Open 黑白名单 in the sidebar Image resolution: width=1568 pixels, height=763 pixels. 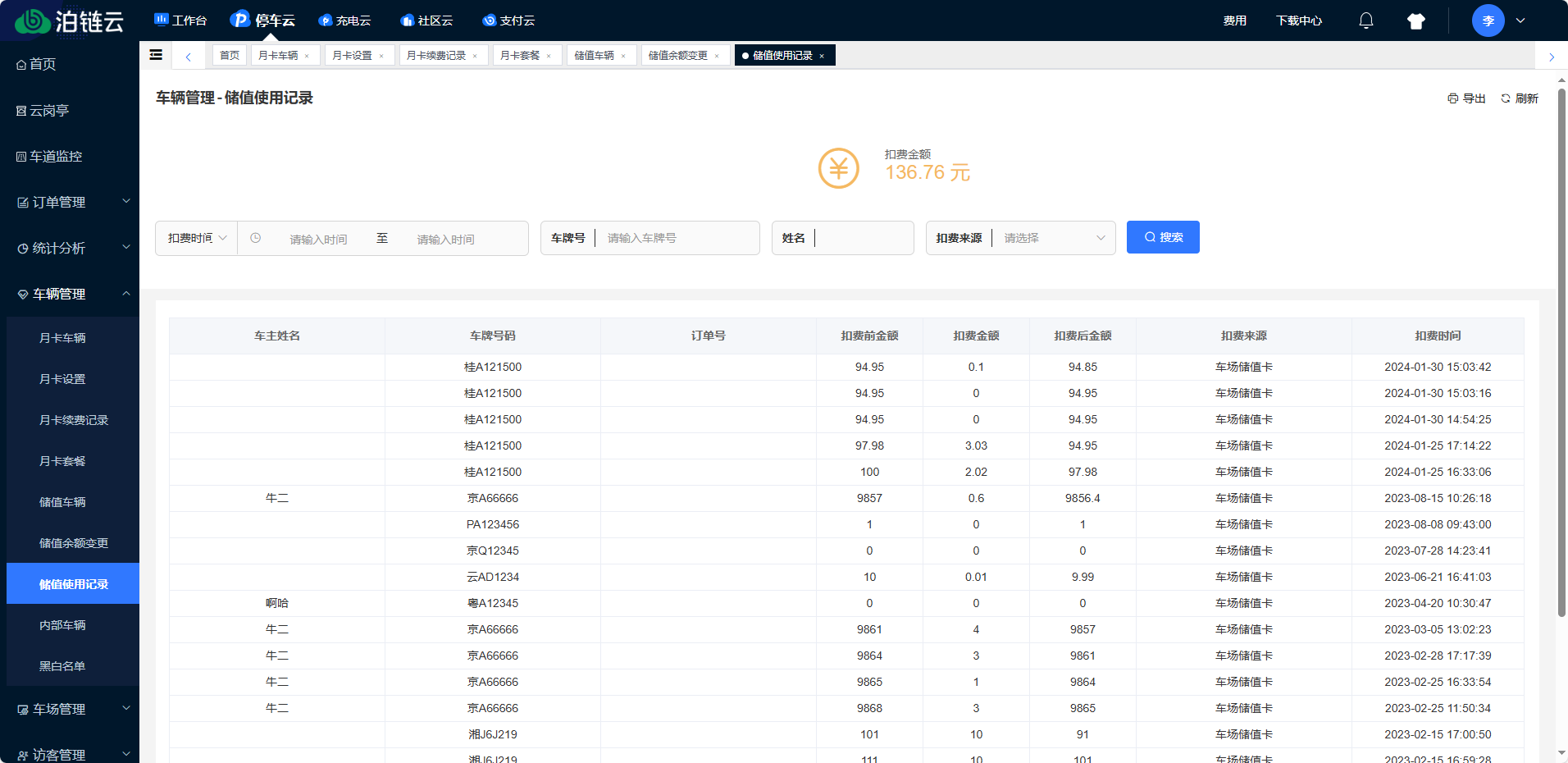point(73,666)
